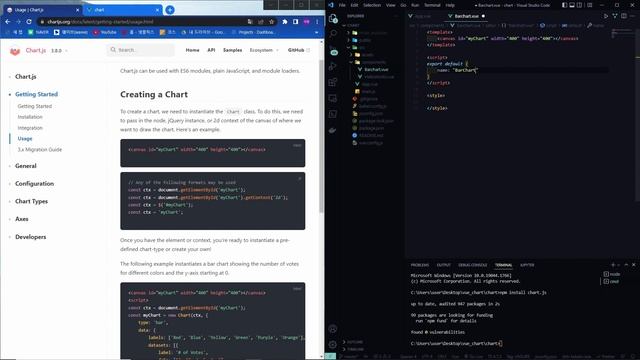Click API link in Chart.js navbar
Screen dimensions: 640x360
(x=211, y=50)
